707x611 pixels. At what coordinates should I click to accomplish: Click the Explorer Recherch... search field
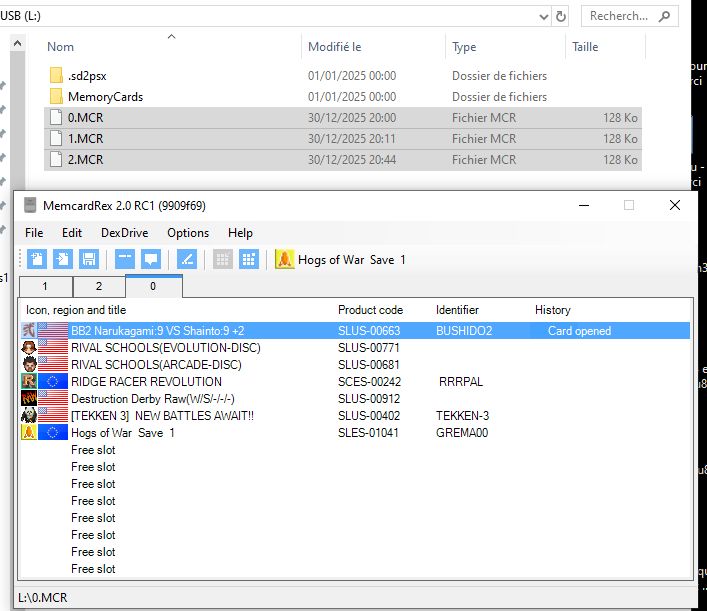coord(629,16)
